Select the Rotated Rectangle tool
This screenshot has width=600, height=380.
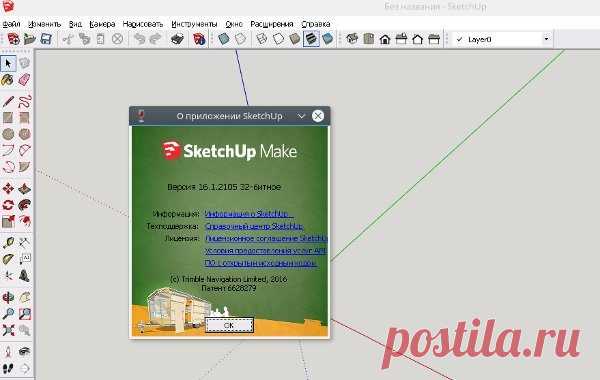tap(24, 117)
